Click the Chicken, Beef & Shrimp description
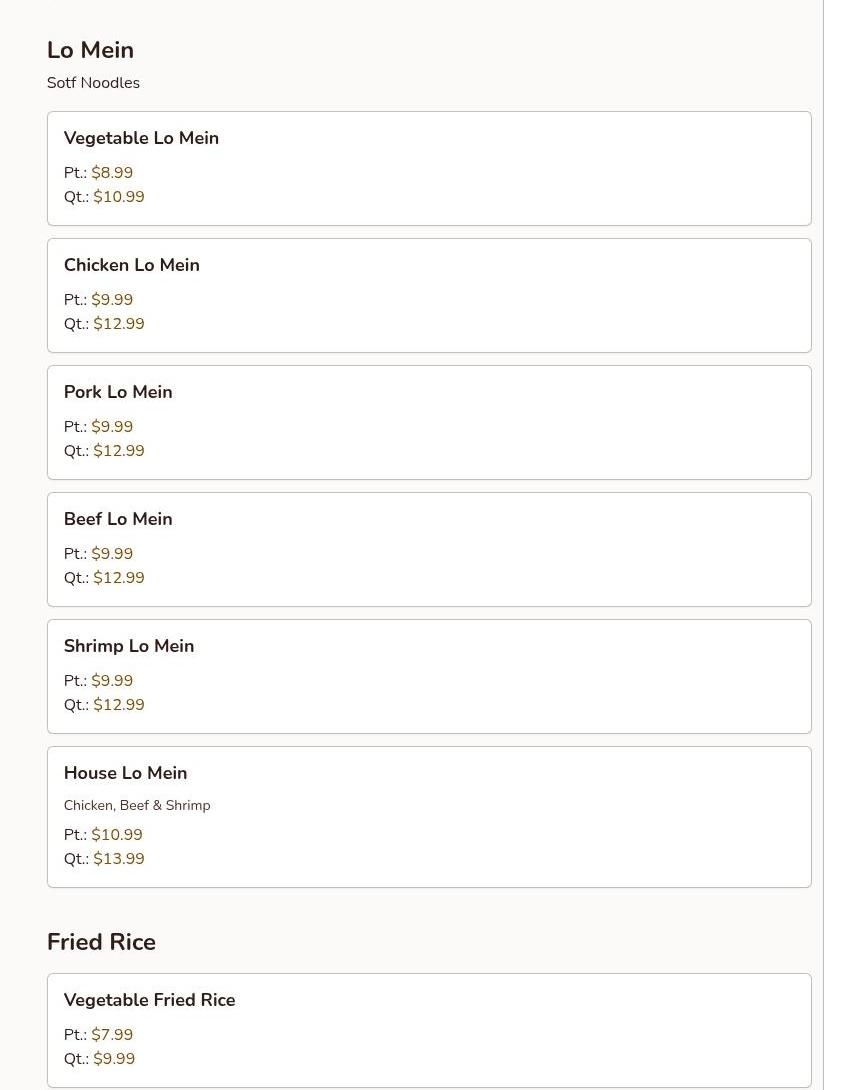This screenshot has width=844, height=1090. click(x=137, y=805)
